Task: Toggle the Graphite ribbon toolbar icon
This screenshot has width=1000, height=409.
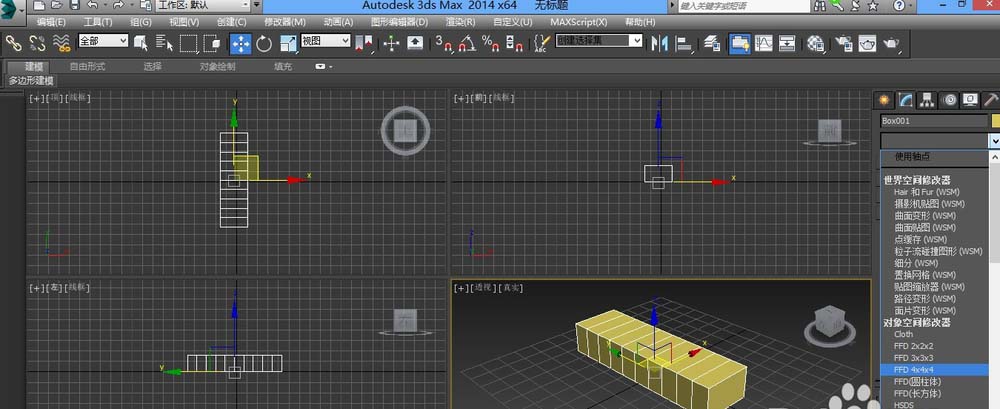Action: 740,43
